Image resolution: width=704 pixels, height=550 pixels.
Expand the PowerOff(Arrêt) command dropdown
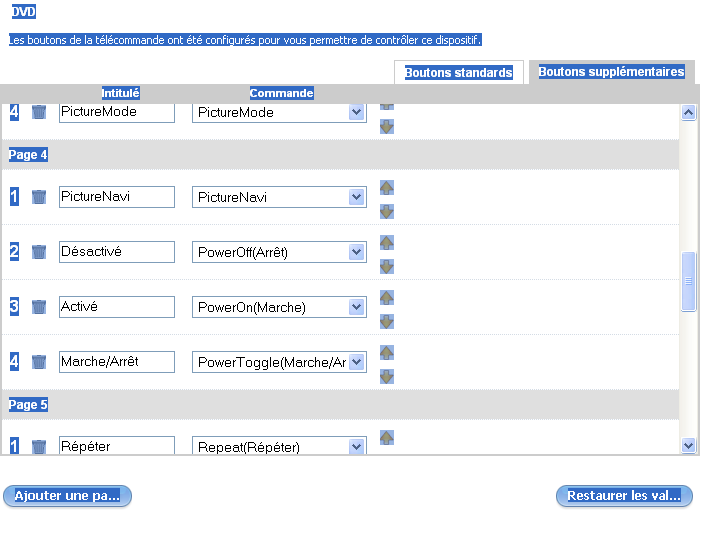coord(357,252)
